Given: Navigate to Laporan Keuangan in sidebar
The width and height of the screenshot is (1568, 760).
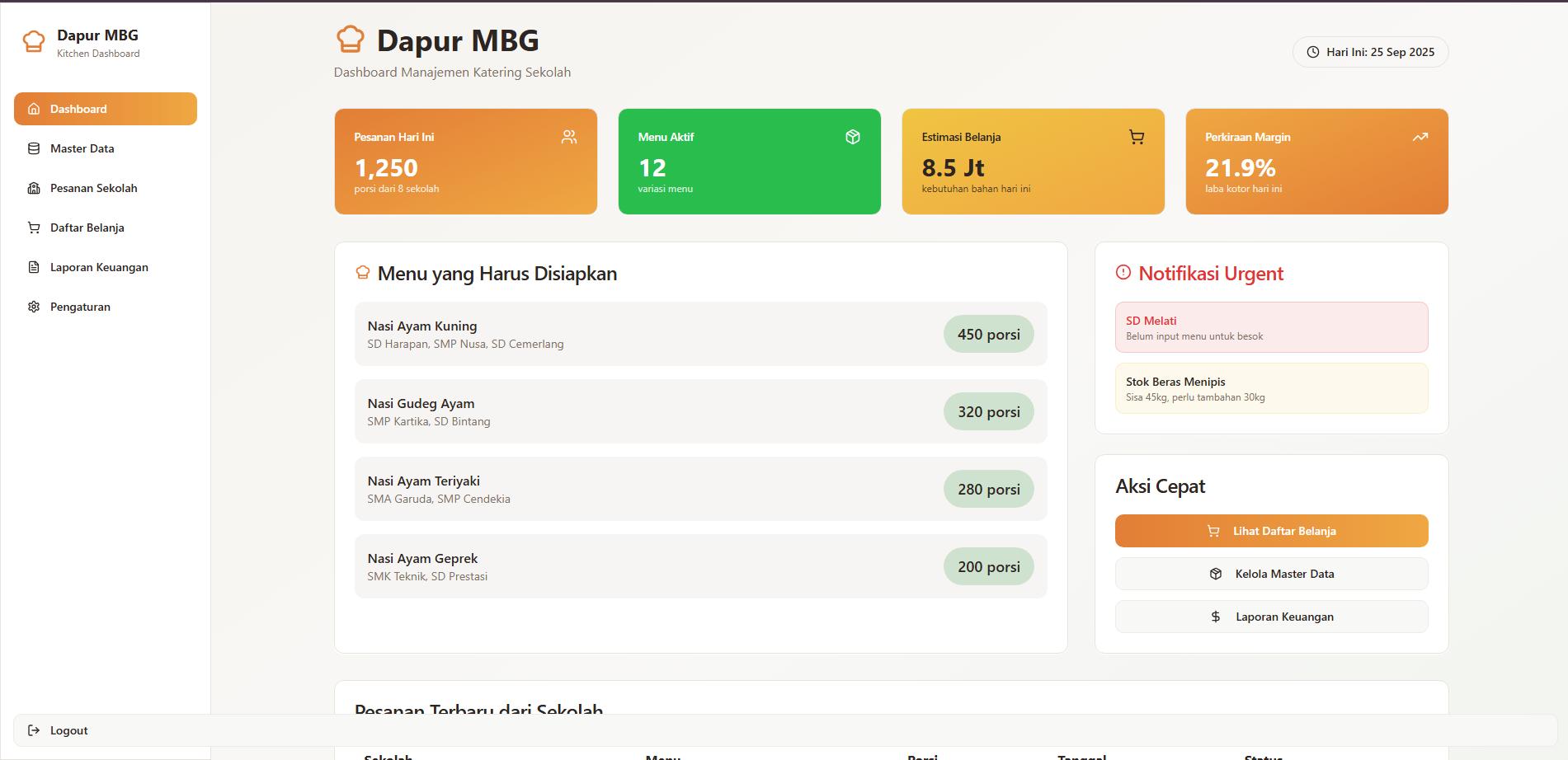Looking at the screenshot, I should [x=99, y=267].
